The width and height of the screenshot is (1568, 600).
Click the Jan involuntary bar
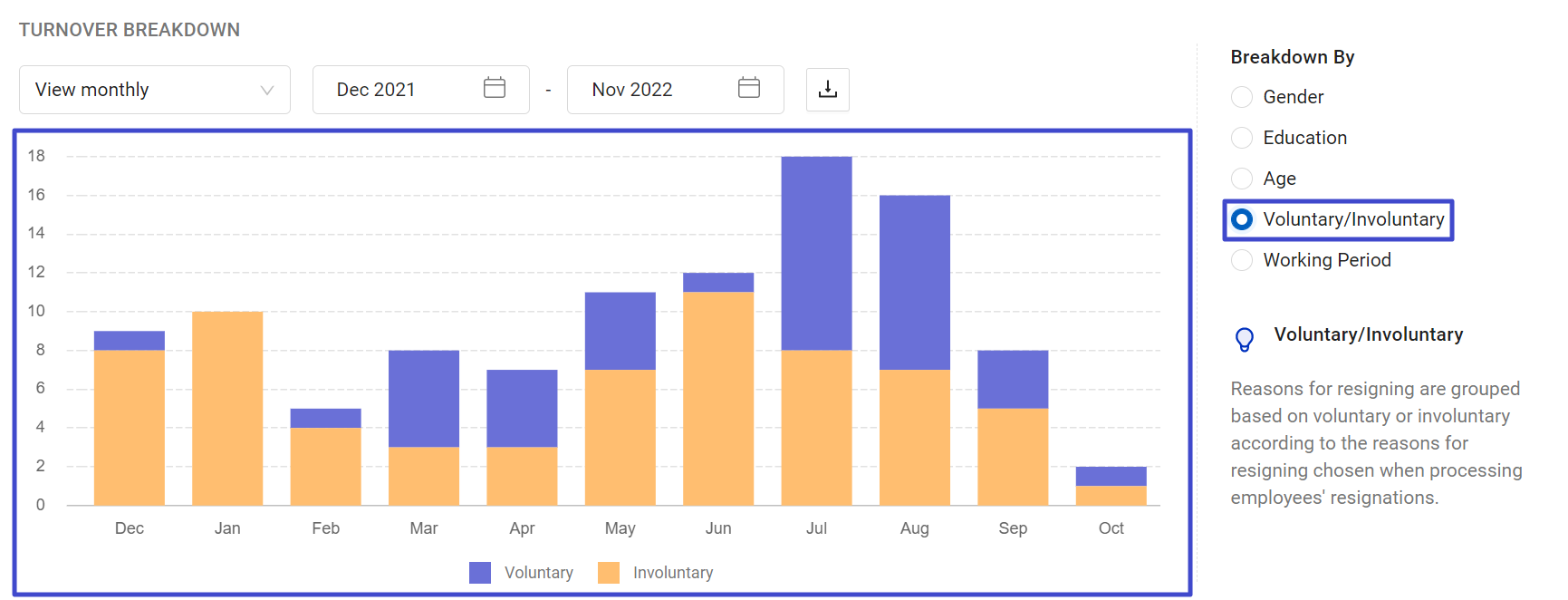(227, 408)
